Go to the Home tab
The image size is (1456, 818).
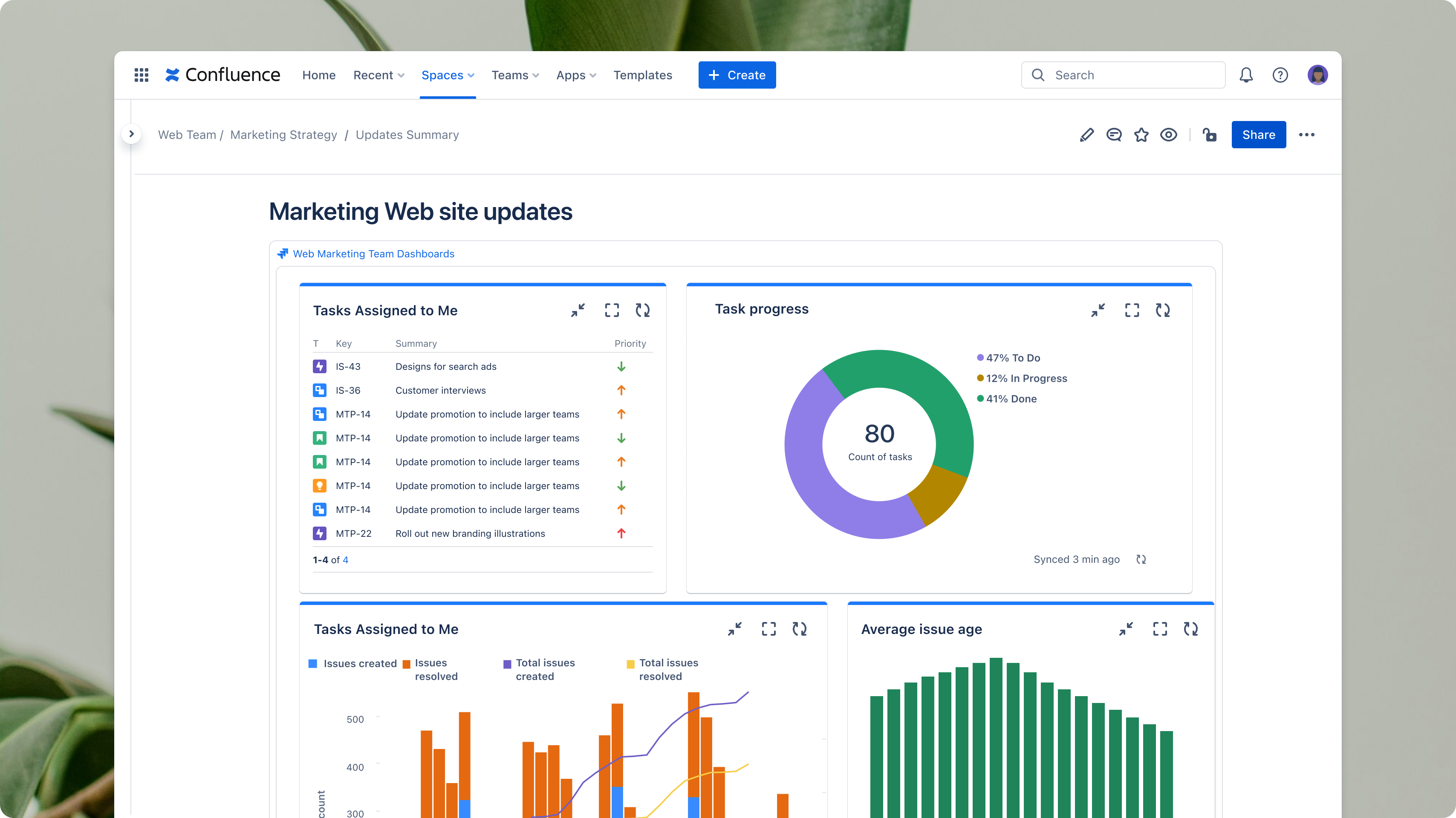click(x=319, y=75)
